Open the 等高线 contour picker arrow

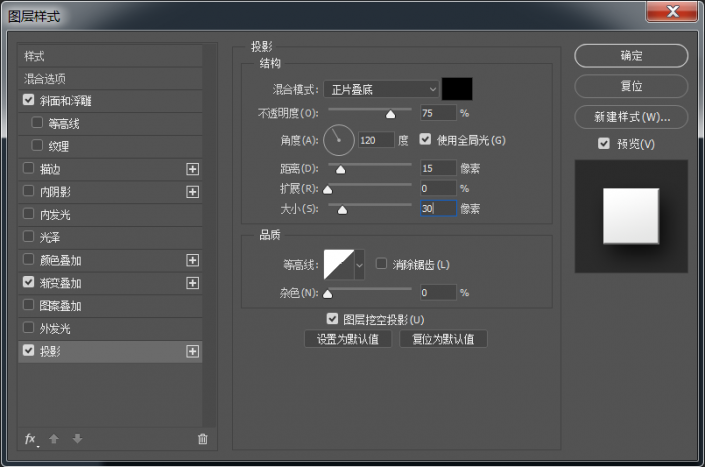tap(359, 265)
